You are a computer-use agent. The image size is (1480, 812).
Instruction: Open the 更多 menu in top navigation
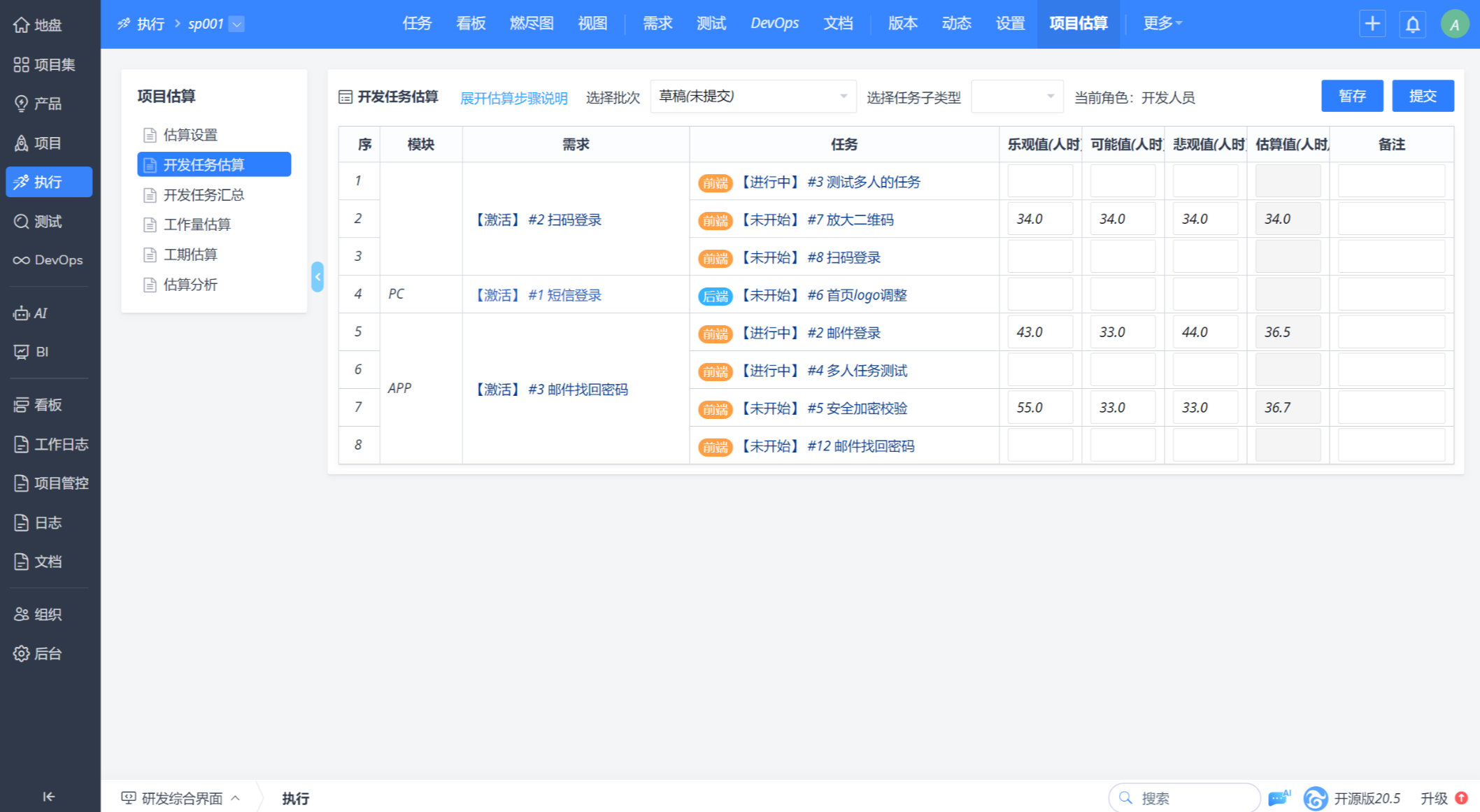click(x=1162, y=24)
